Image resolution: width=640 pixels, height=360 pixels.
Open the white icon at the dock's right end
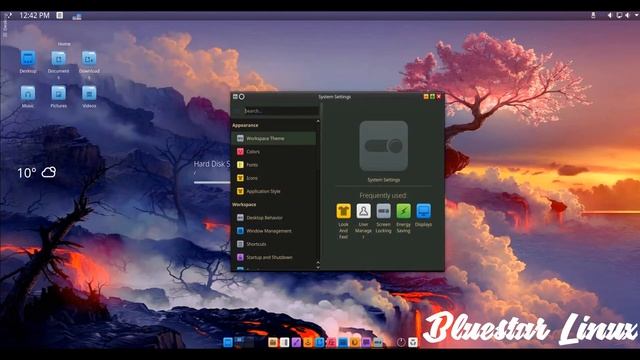pyautogui.click(x=413, y=342)
